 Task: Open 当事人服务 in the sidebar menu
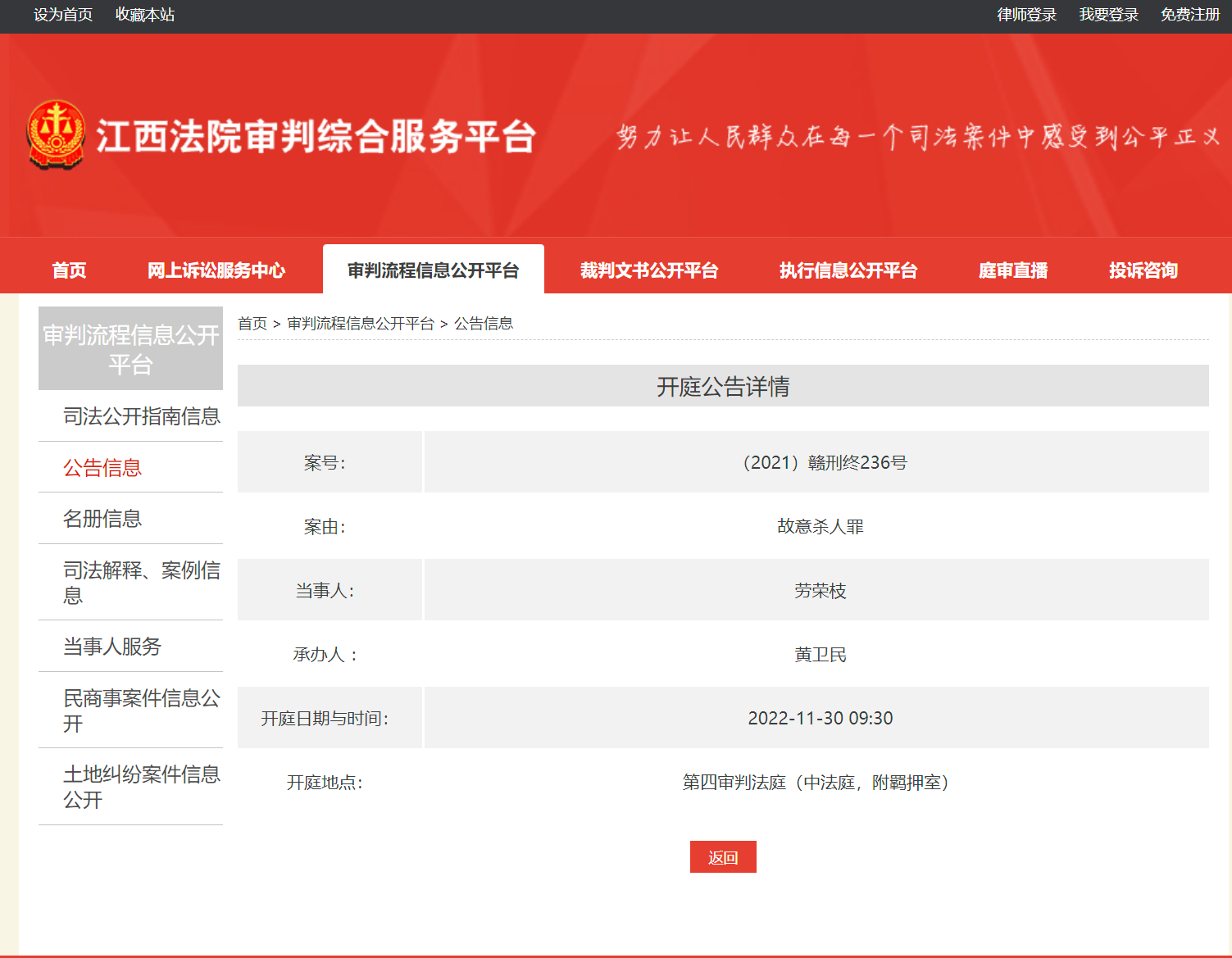coord(112,647)
